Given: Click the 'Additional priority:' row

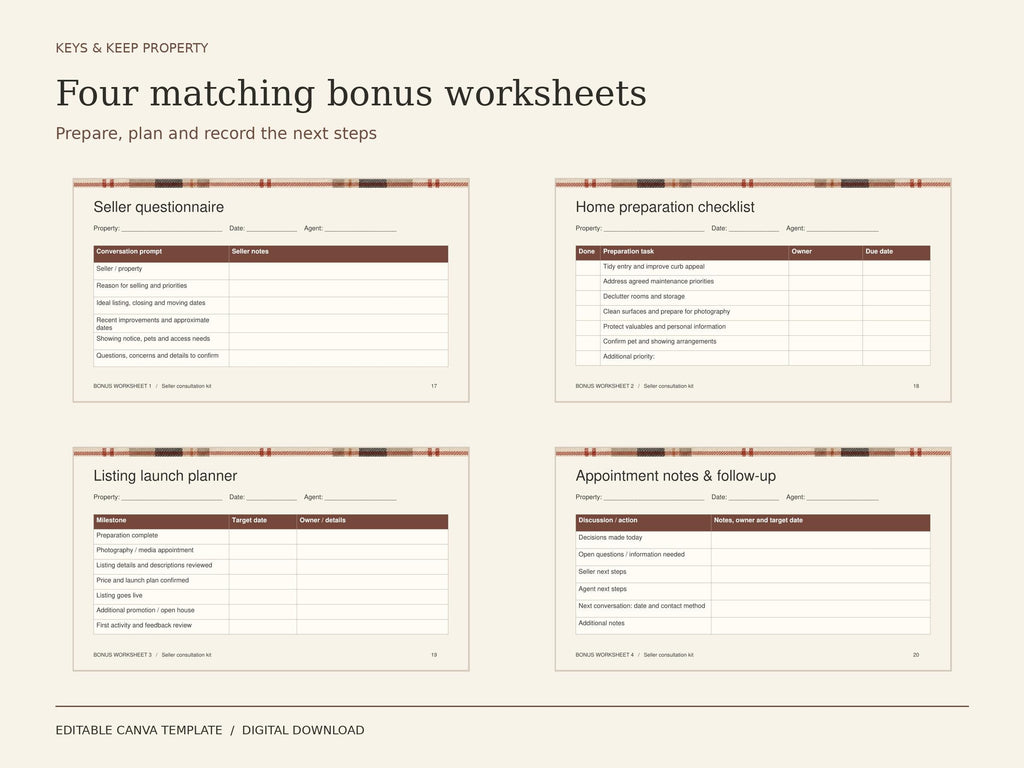Looking at the screenshot, I should tap(753, 357).
